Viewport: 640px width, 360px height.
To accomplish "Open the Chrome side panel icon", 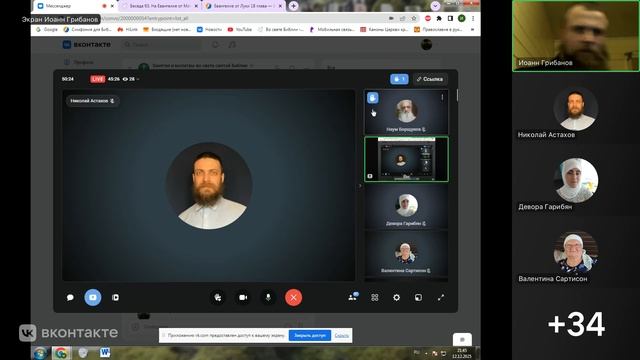I will (450, 18).
